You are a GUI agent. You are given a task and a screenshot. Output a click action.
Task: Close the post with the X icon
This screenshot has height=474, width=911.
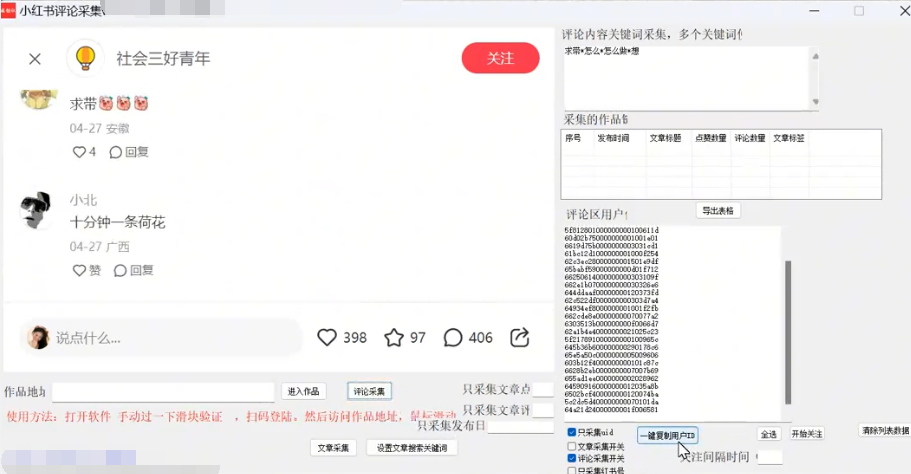click(35, 59)
